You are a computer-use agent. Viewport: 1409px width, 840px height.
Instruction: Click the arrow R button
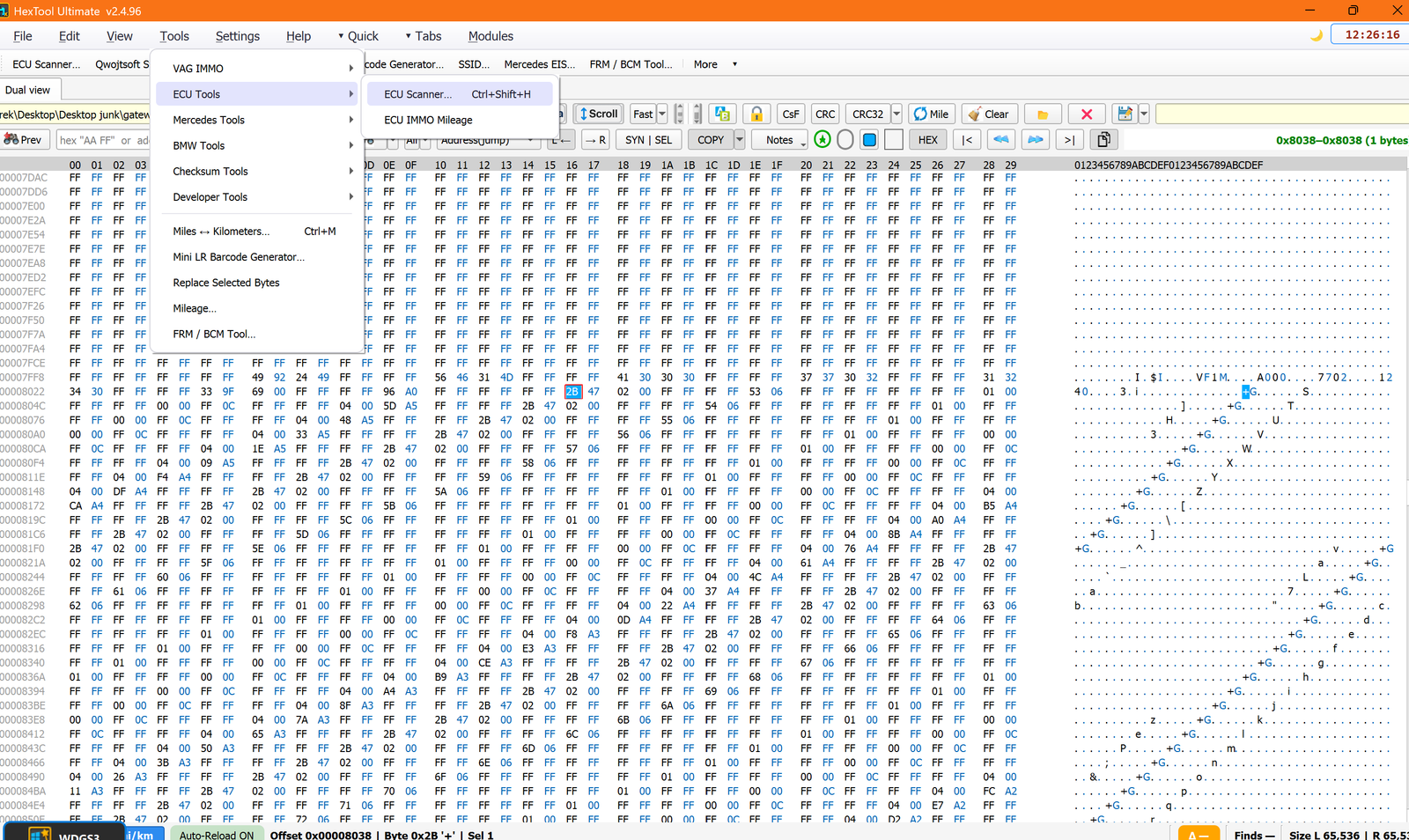(x=596, y=139)
